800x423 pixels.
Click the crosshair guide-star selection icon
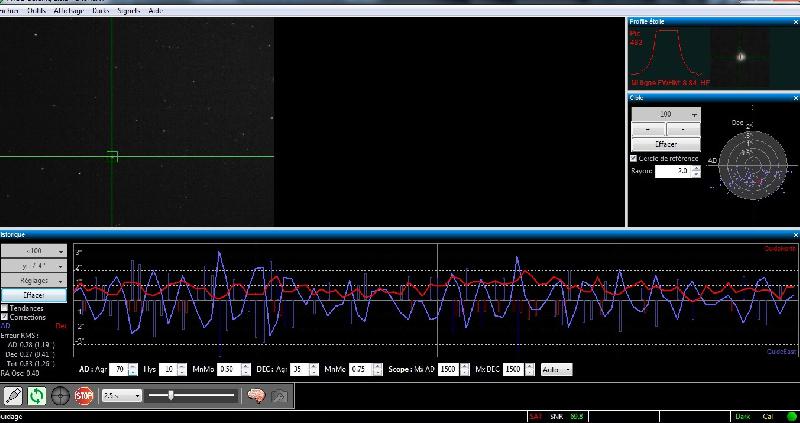(60, 395)
